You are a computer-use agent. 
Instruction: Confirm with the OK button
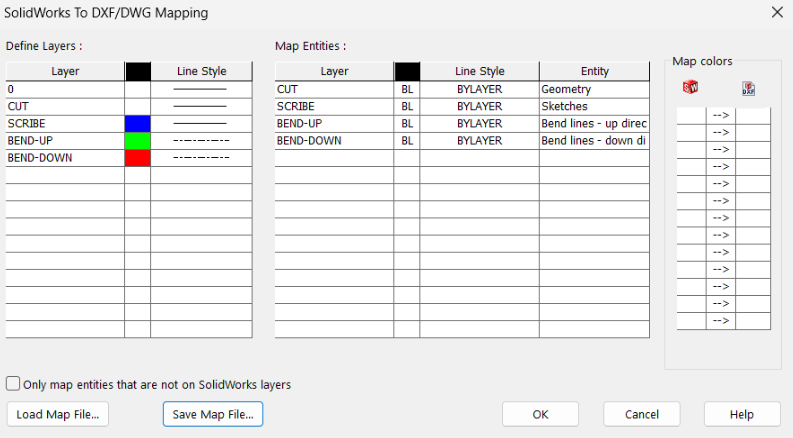(540, 414)
